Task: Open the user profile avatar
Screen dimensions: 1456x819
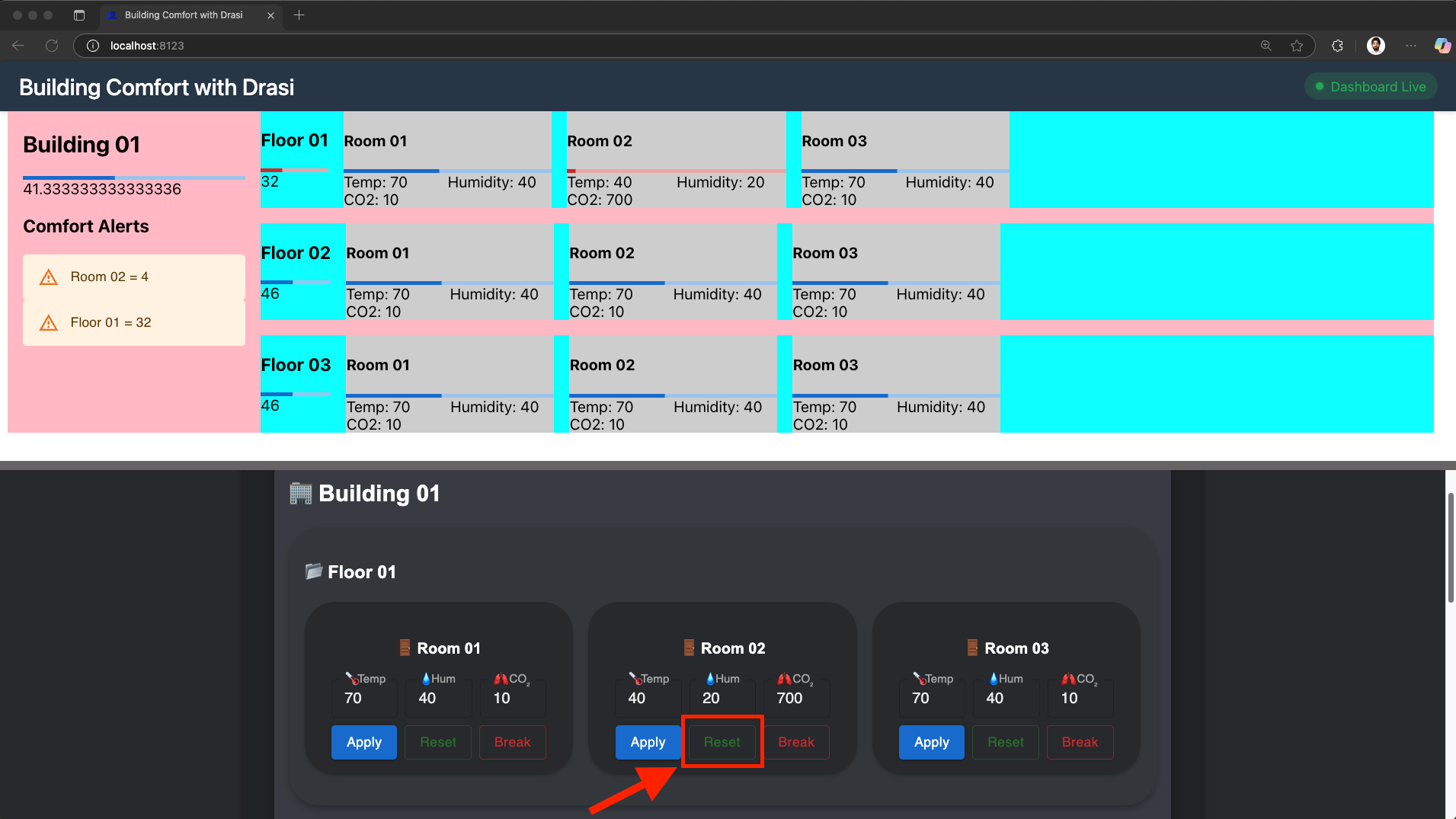Action: tap(1375, 46)
